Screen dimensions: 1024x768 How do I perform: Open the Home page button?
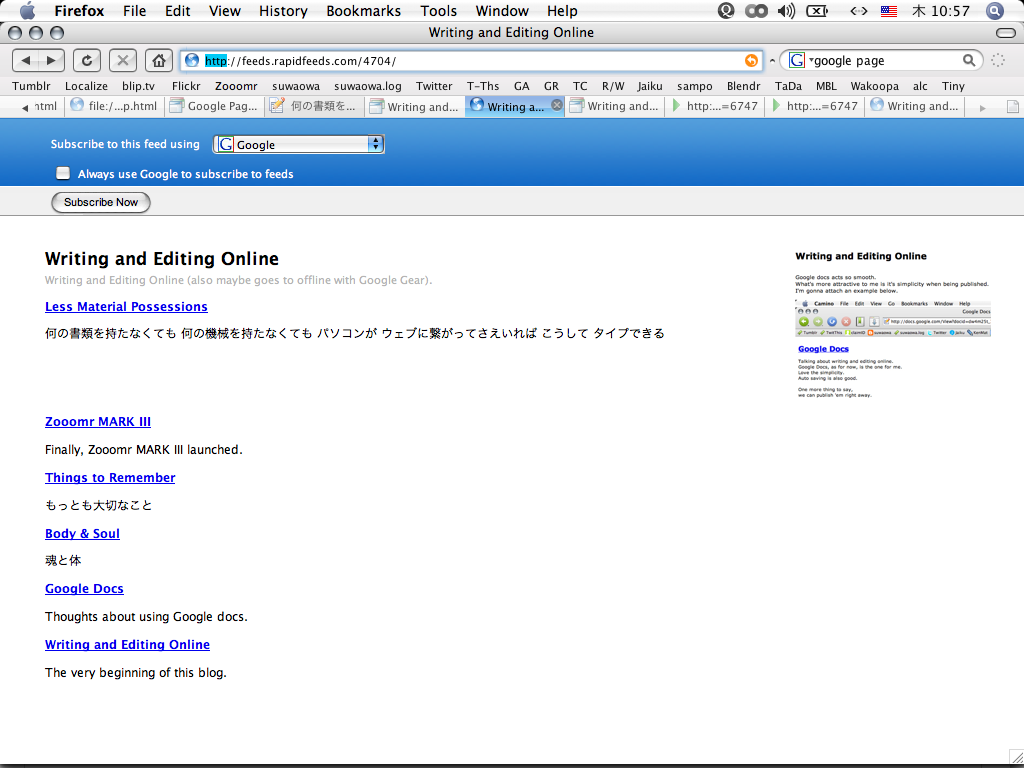pos(159,61)
